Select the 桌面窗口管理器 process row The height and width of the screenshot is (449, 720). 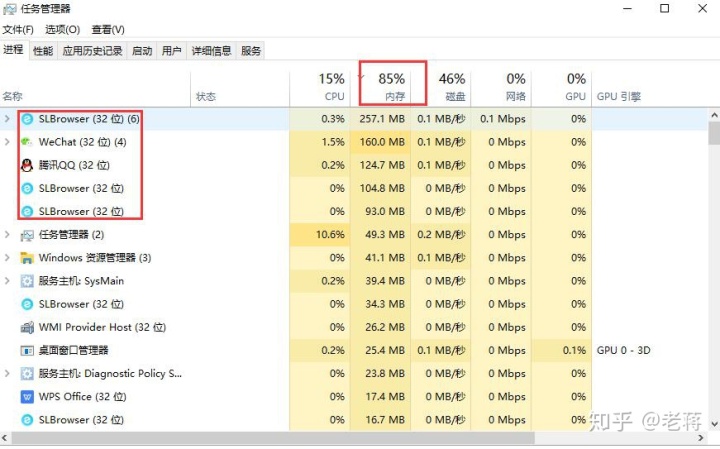click(354, 350)
